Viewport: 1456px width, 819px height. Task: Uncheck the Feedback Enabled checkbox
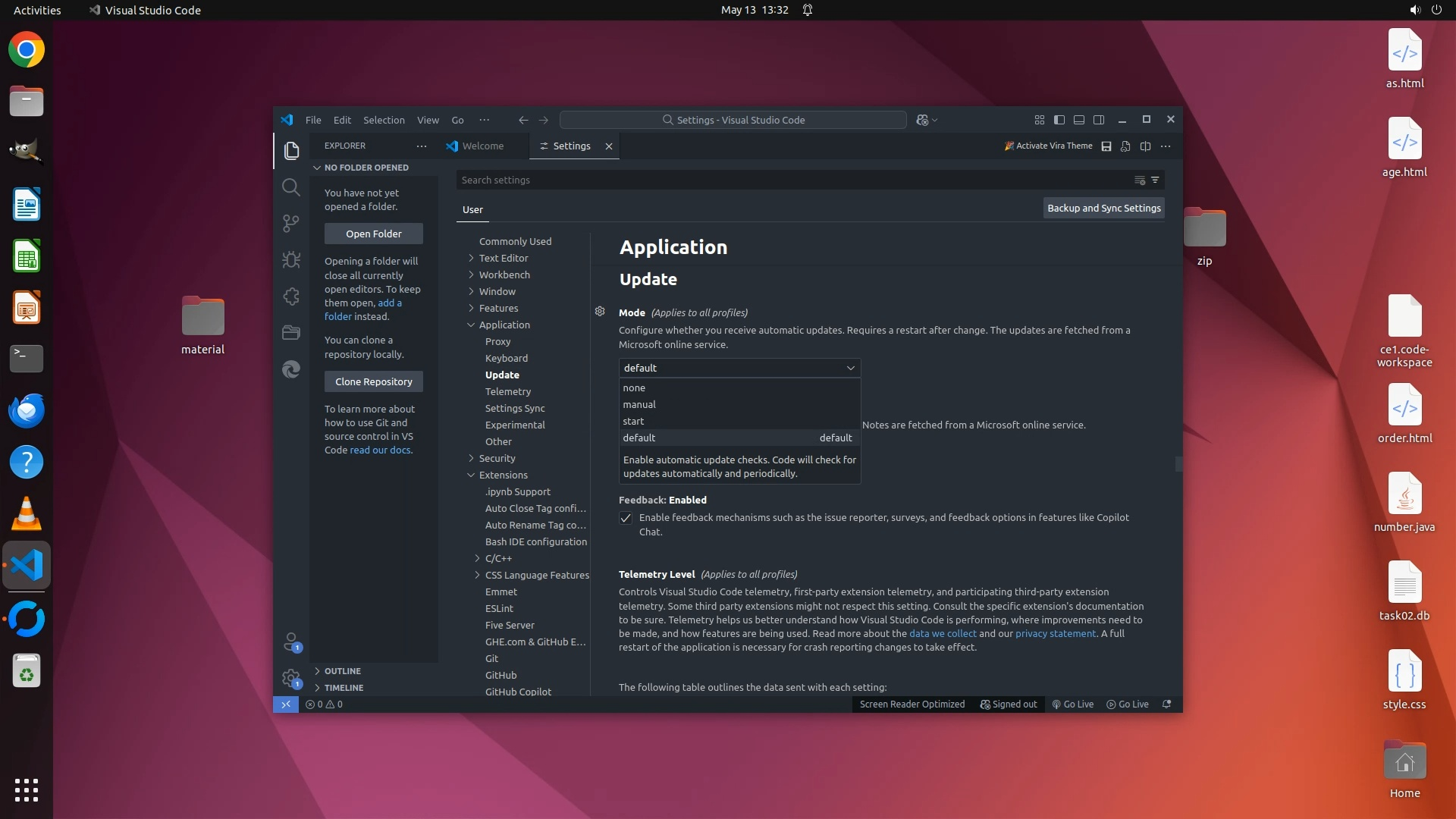pos(626,519)
